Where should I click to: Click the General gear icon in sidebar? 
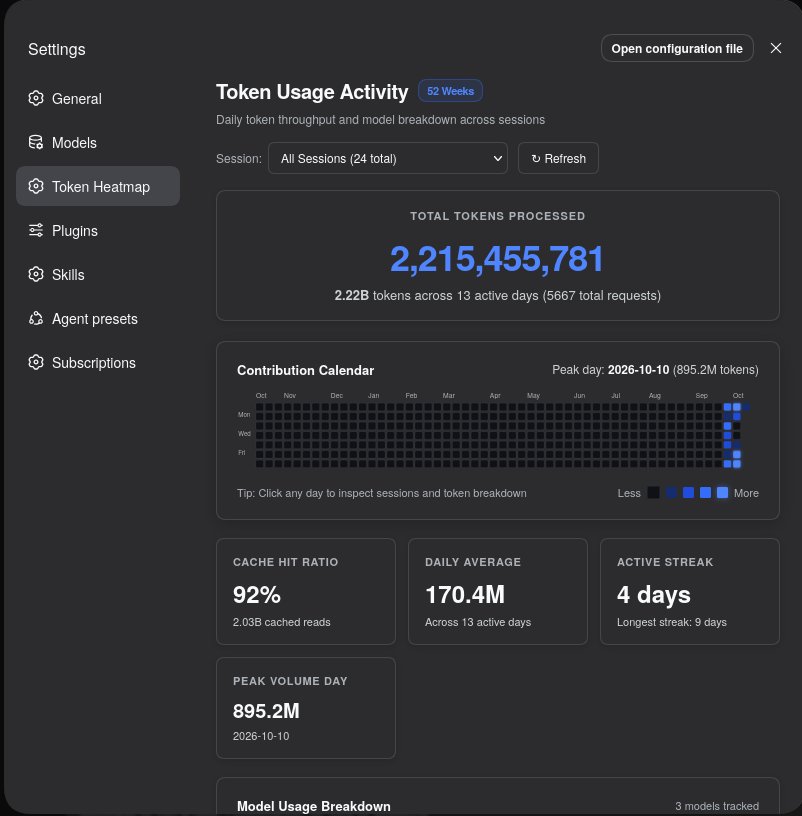36,98
